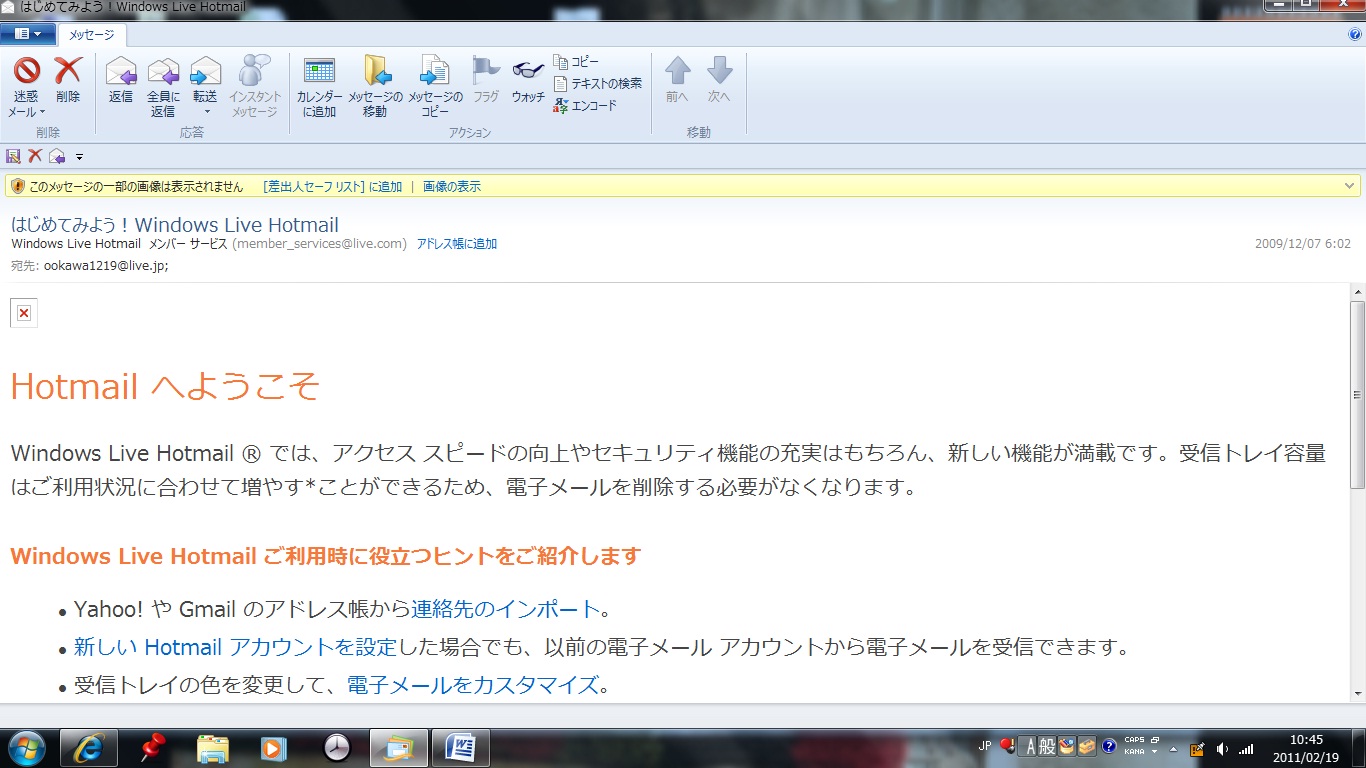Click アドレス帳に追加 link

point(456,244)
